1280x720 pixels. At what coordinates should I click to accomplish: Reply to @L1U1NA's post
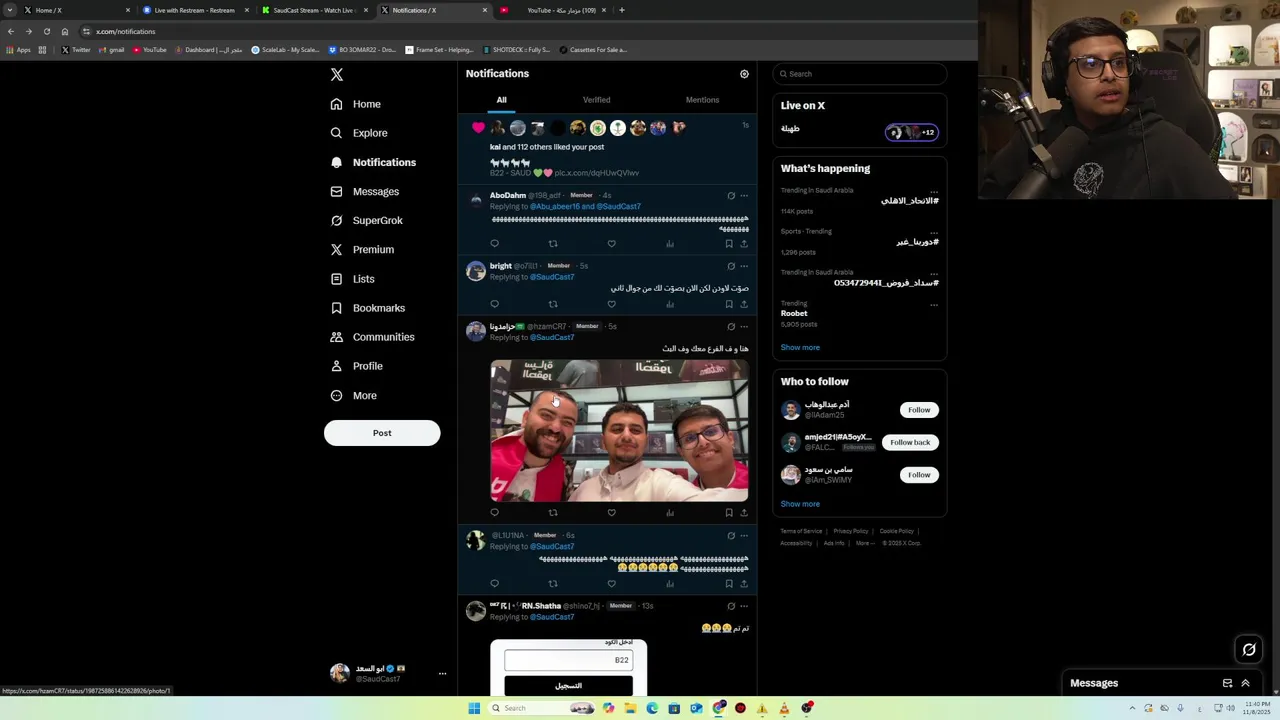494,583
